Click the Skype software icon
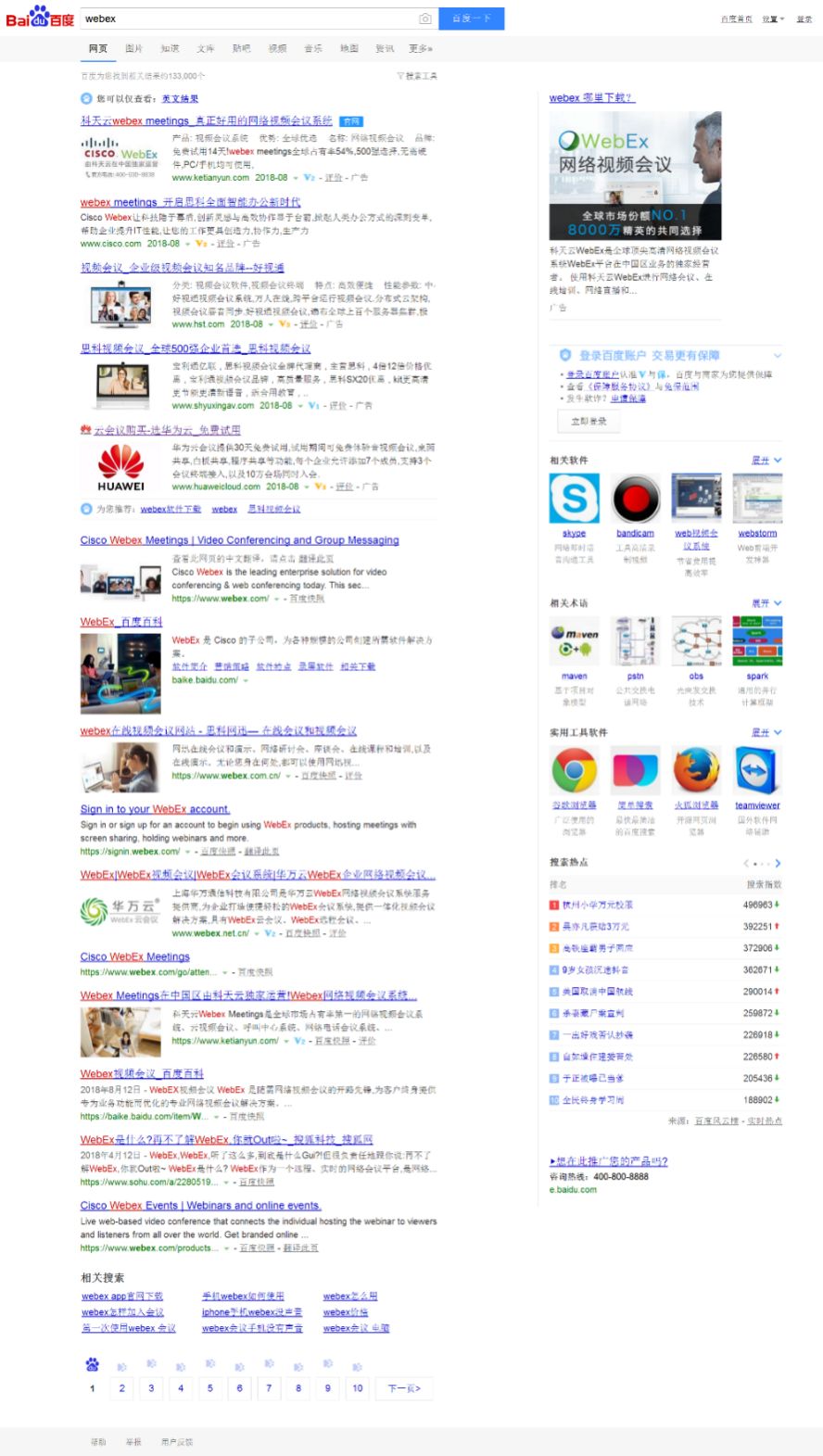 pyautogui.click(x=574, y=499)
